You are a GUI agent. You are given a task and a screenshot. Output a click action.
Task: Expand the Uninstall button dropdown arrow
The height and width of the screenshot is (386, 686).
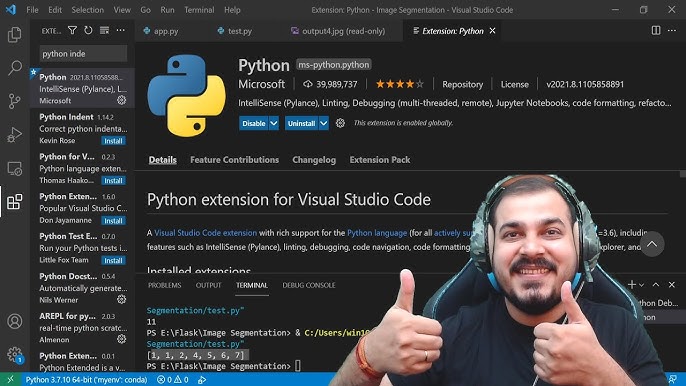click(324, 123)
